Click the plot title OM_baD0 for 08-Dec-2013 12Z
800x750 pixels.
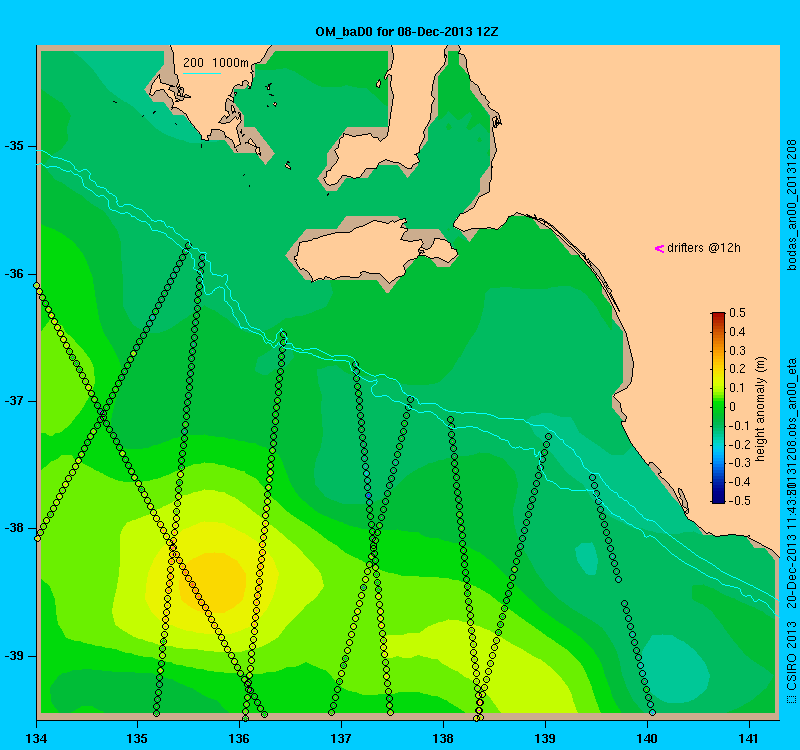pyautogui.click(x=407, y=32)
